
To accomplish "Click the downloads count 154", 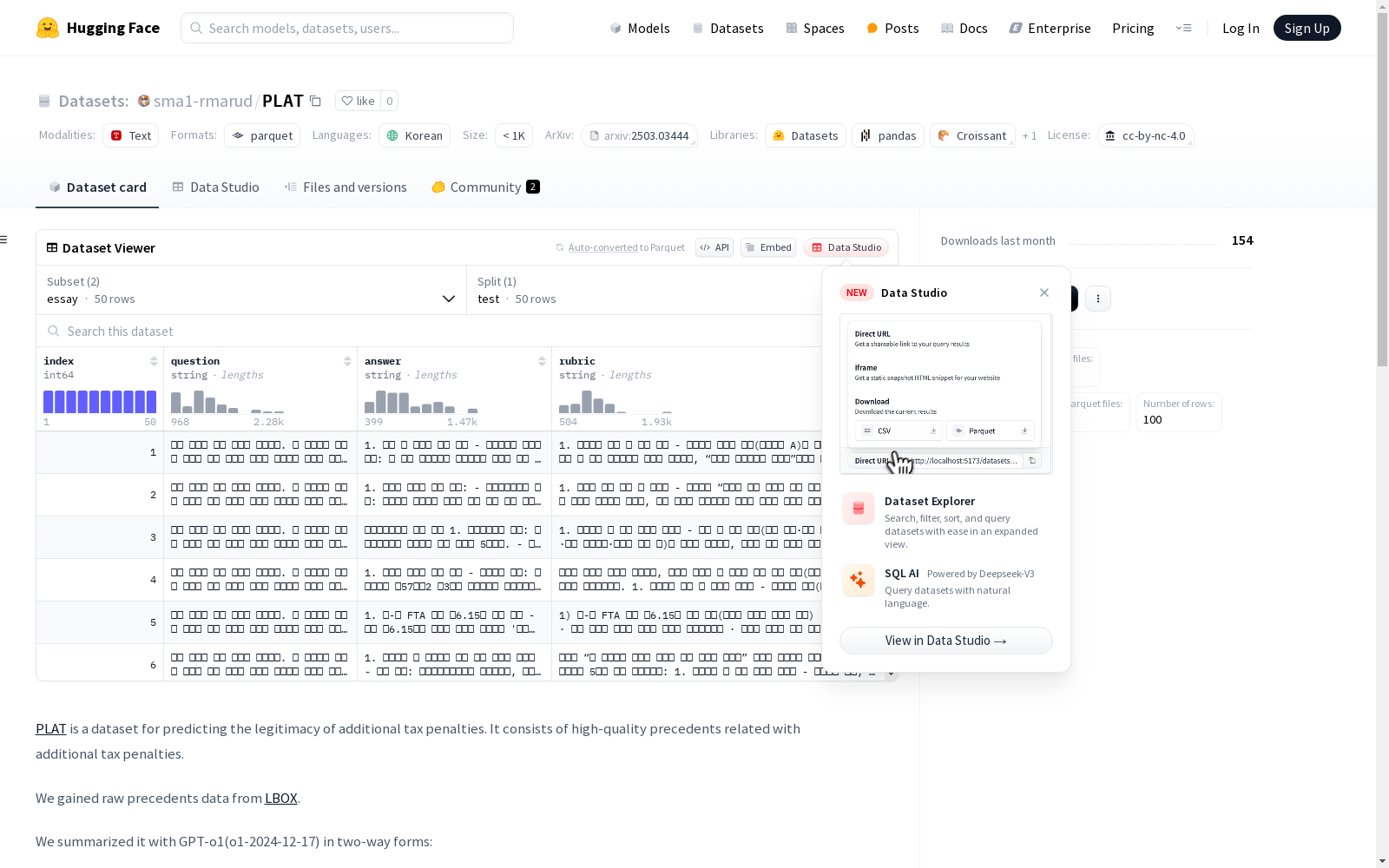I will (1242, 240).
